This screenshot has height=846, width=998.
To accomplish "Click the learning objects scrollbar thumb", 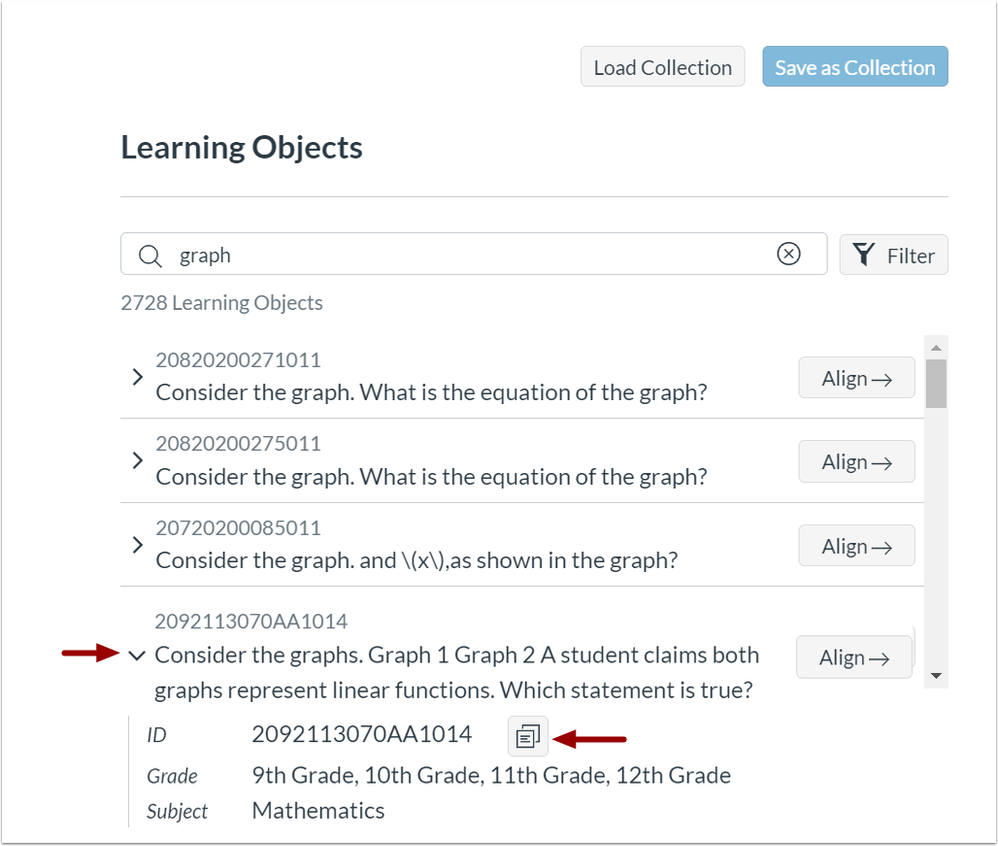I will tap(935, 383).
